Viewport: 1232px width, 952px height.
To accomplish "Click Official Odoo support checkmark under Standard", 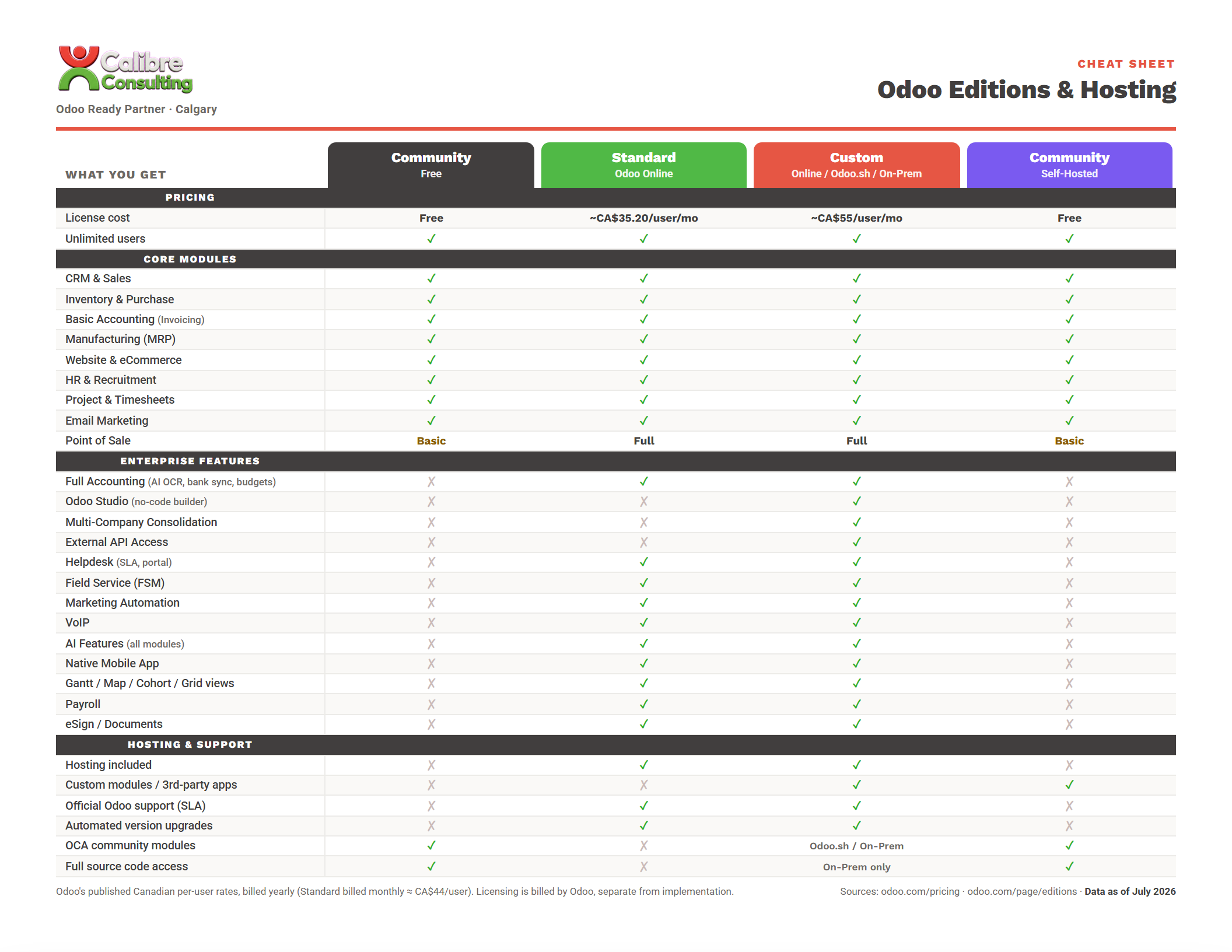I will point(643,806).
